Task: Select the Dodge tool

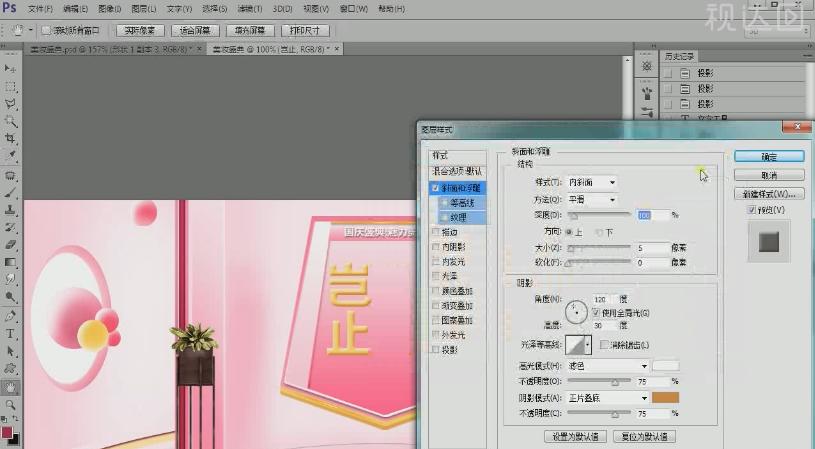Action: (x=9, y=296)
